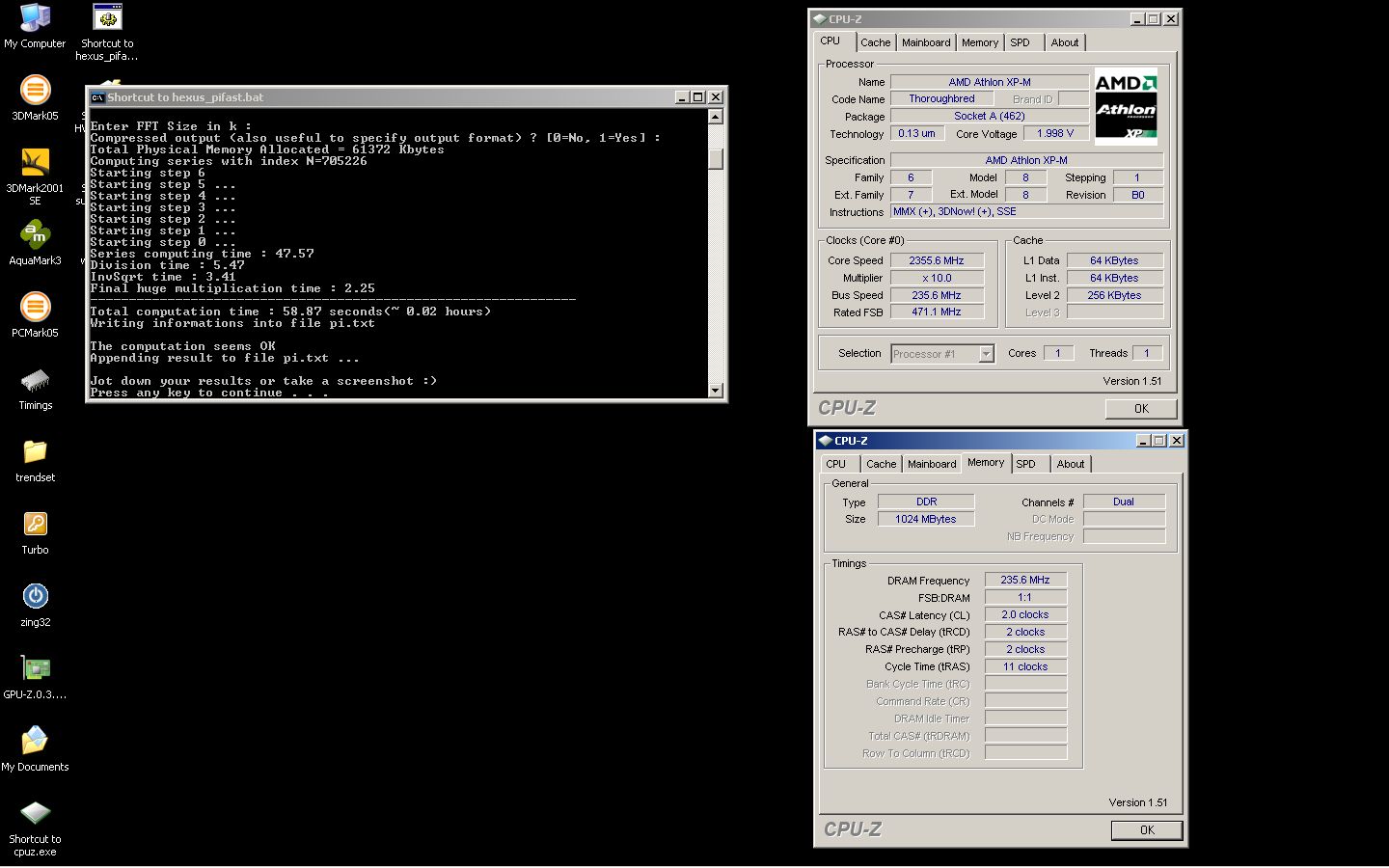Screen dimensions: 1389x868
Task: Open the trendset folder icon
Action: tap(35, 460)
